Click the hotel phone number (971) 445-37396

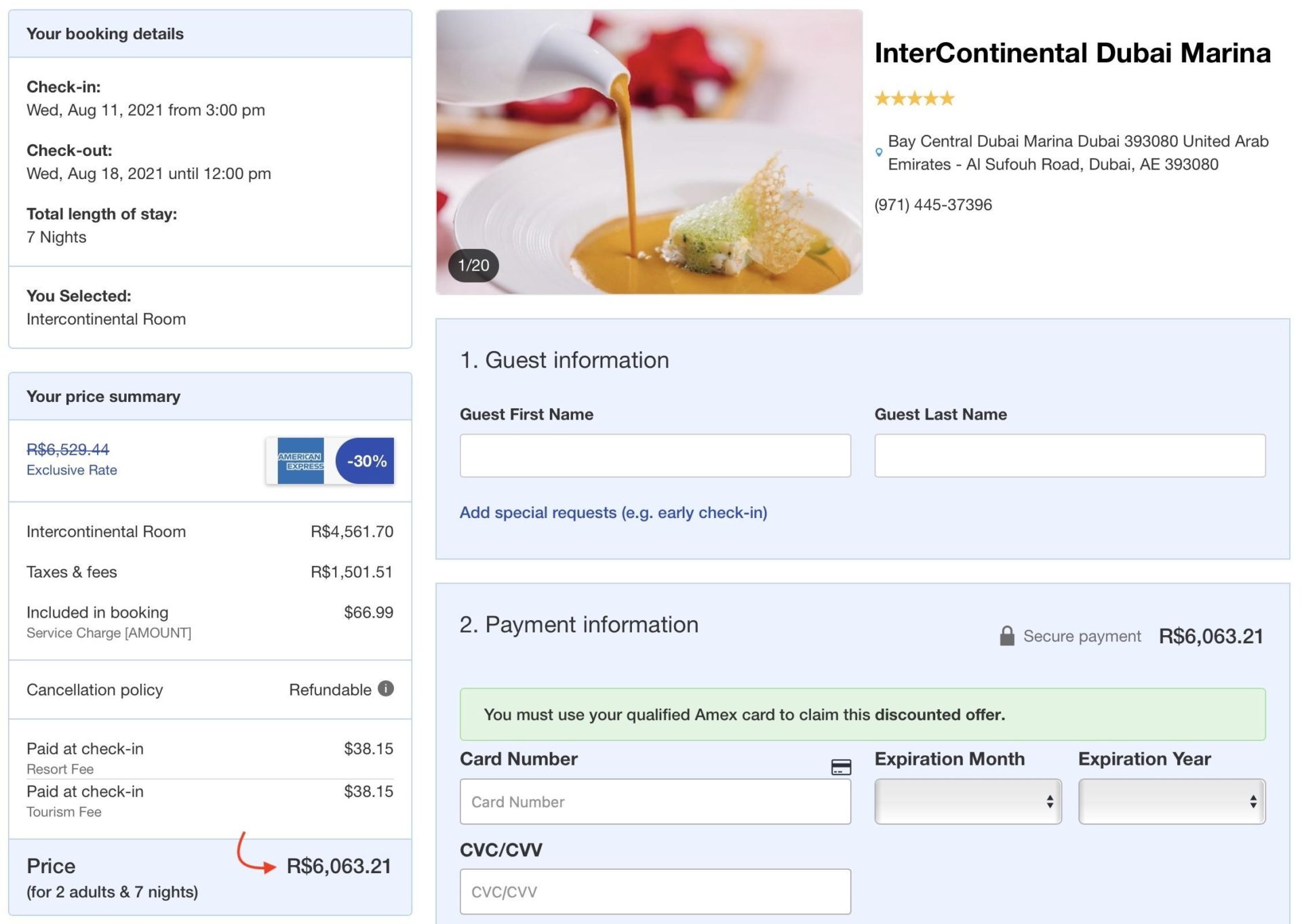933,205
